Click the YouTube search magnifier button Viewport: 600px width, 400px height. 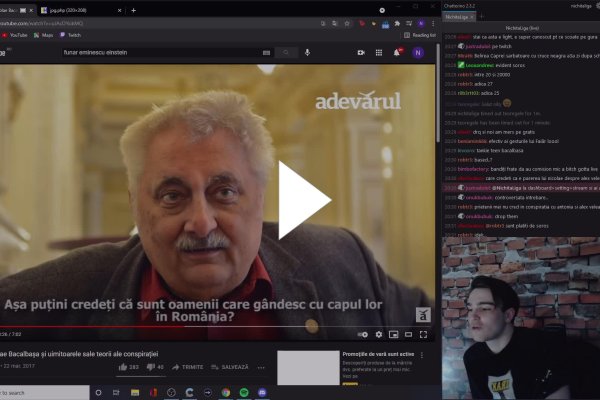pyautogui.click(x=284, y=51)
